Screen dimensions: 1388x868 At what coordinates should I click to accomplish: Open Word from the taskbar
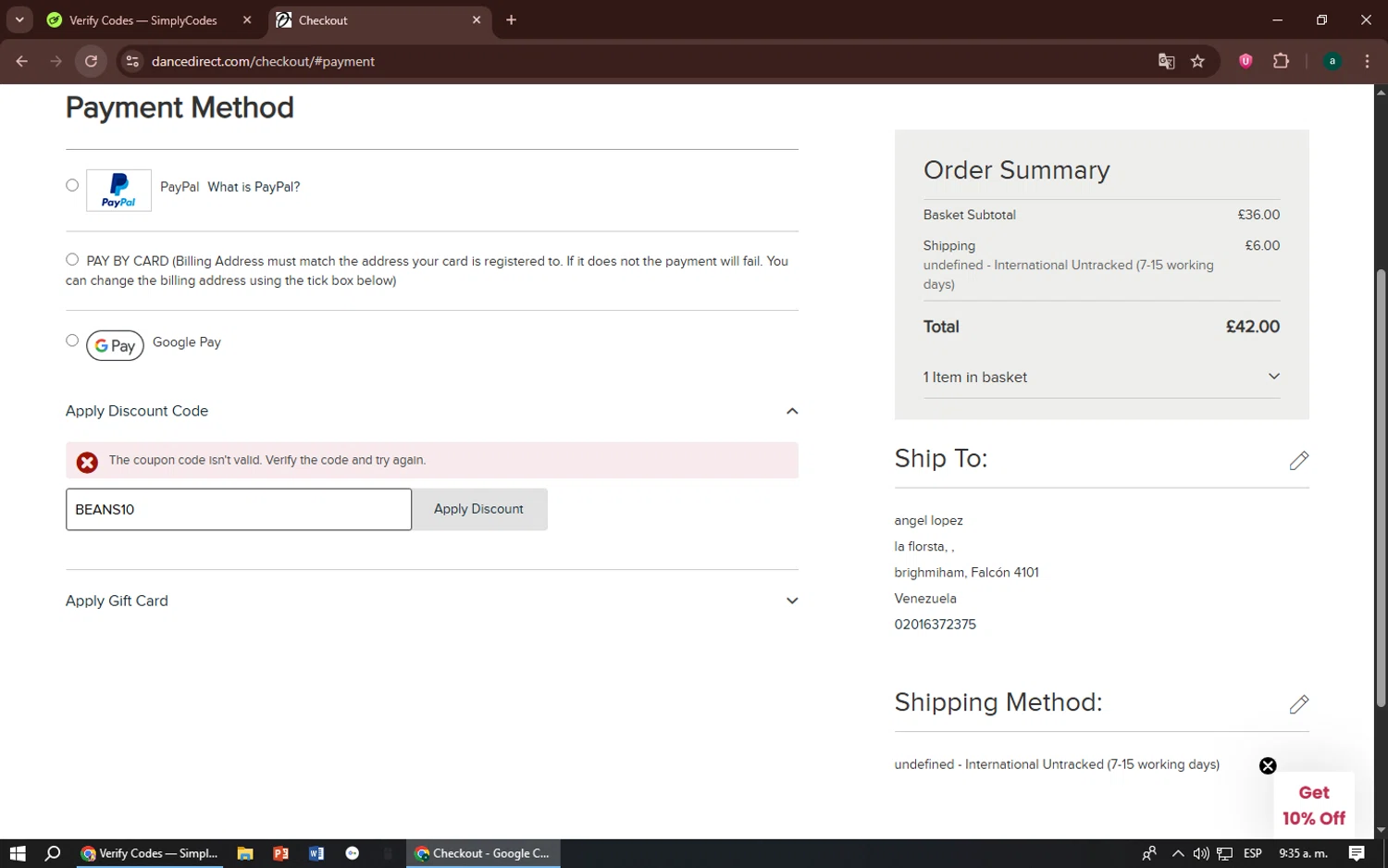[x=316, y=853]
